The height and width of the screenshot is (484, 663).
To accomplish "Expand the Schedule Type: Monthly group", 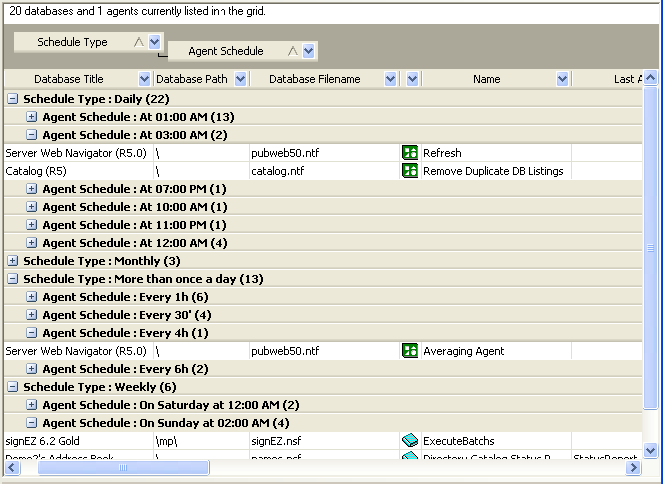I will (13, 261).
